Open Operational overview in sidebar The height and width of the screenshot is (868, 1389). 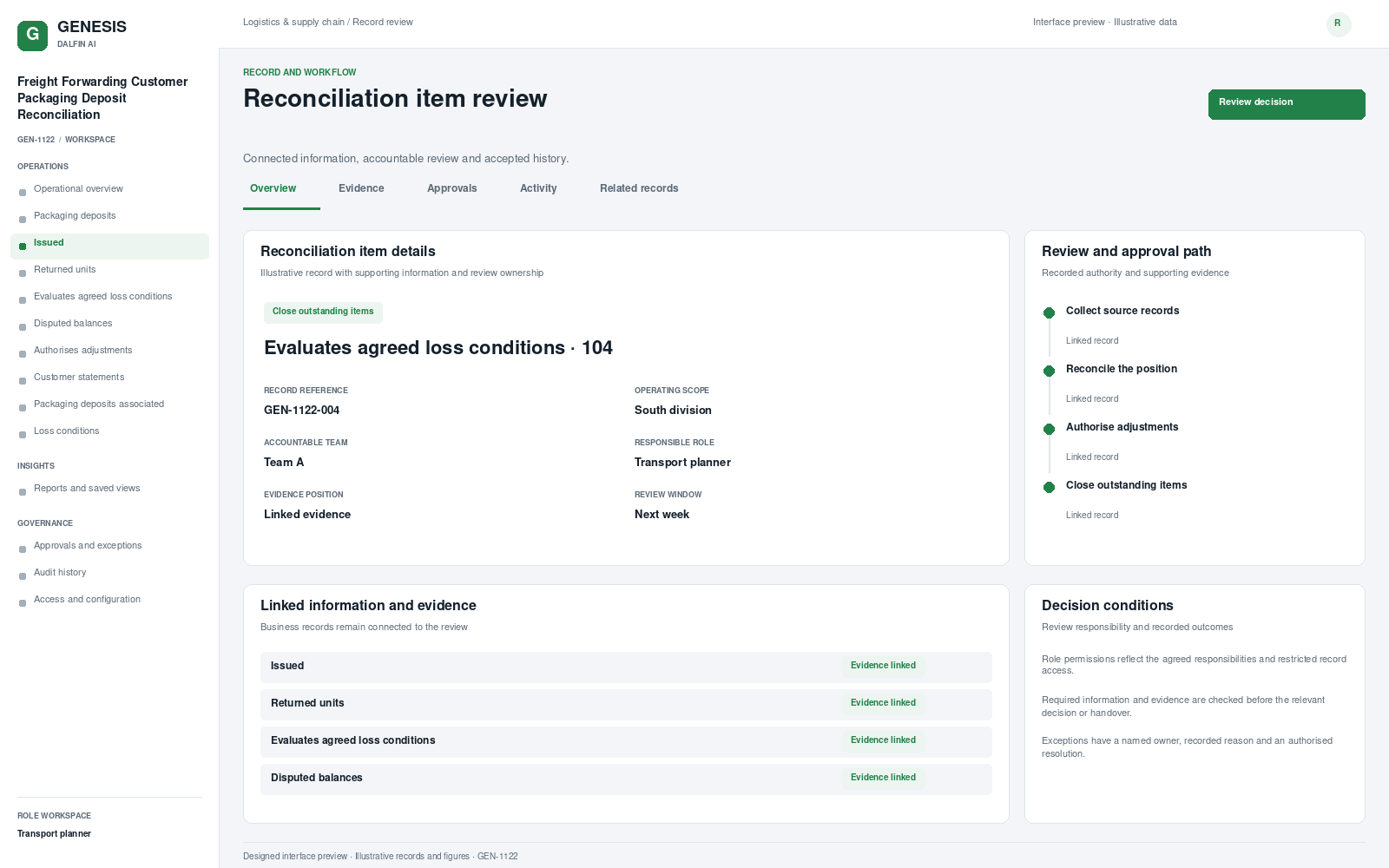[x=109, y=189]
